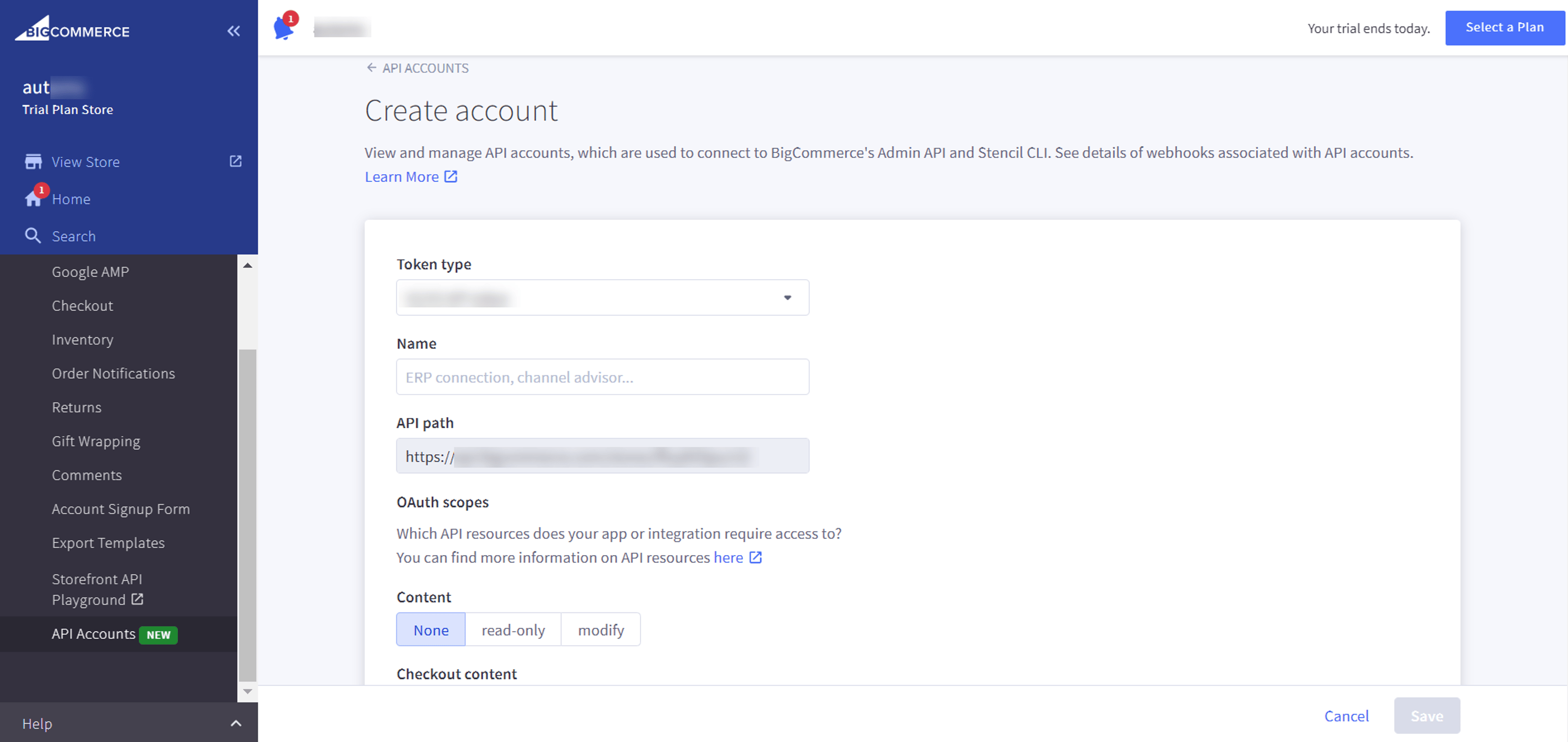Open Order Notifications settings
1568x742 pixels.
[x=113, y=373]
